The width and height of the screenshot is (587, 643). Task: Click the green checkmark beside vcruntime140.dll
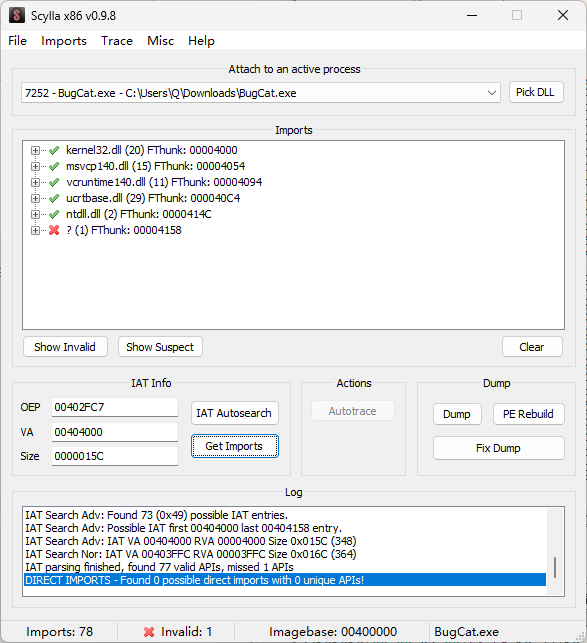[54, 182]
